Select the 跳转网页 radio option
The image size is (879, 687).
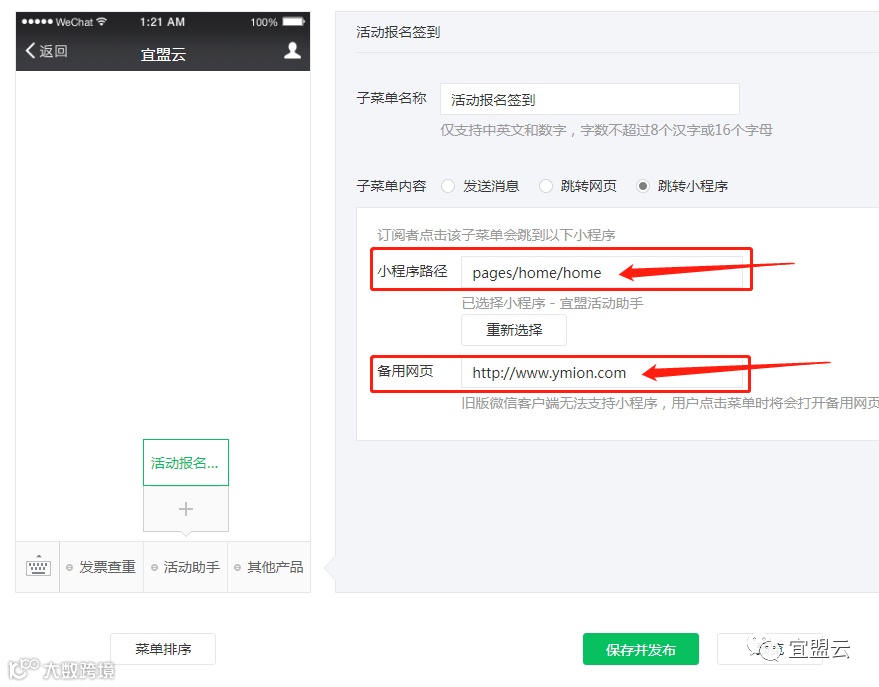pos(545,186)
